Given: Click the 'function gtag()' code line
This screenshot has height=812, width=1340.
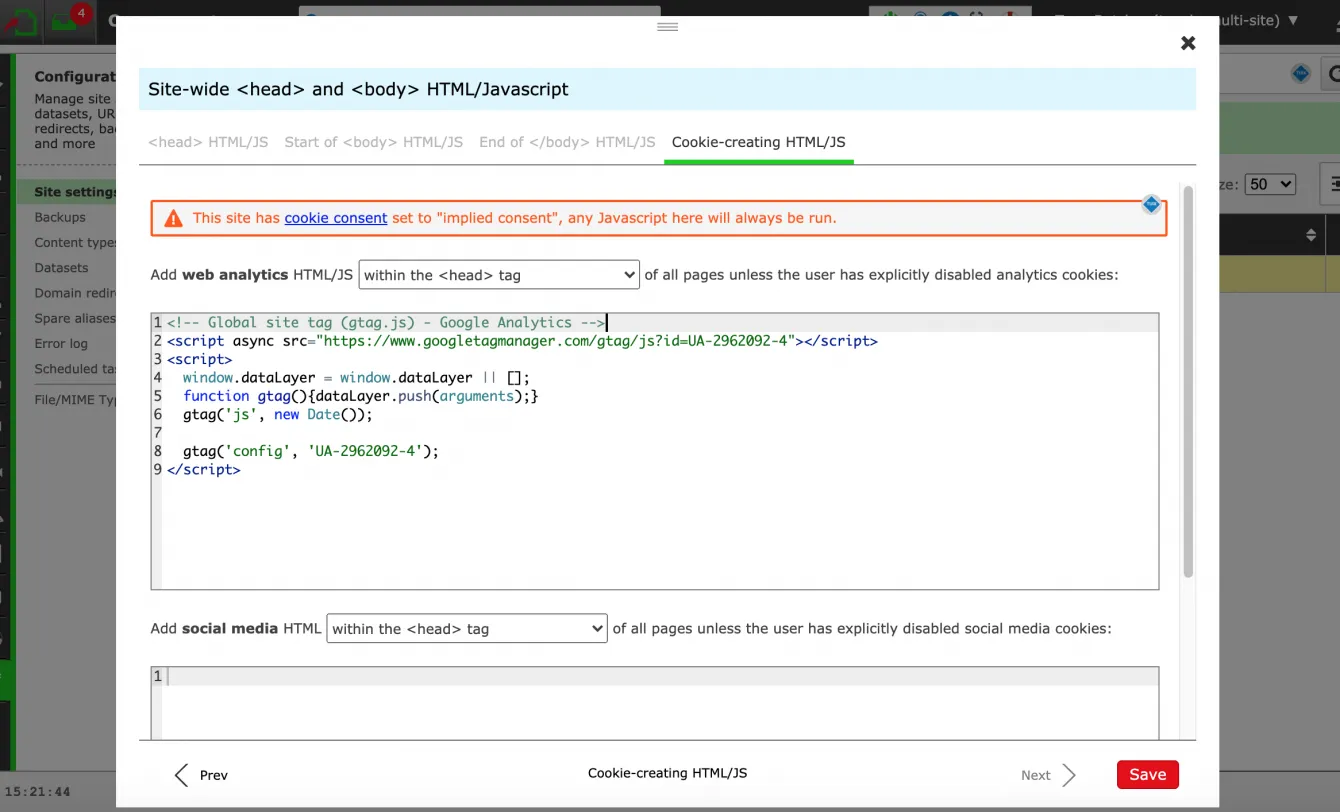Looking at the screenshot, I should point(361,396).
